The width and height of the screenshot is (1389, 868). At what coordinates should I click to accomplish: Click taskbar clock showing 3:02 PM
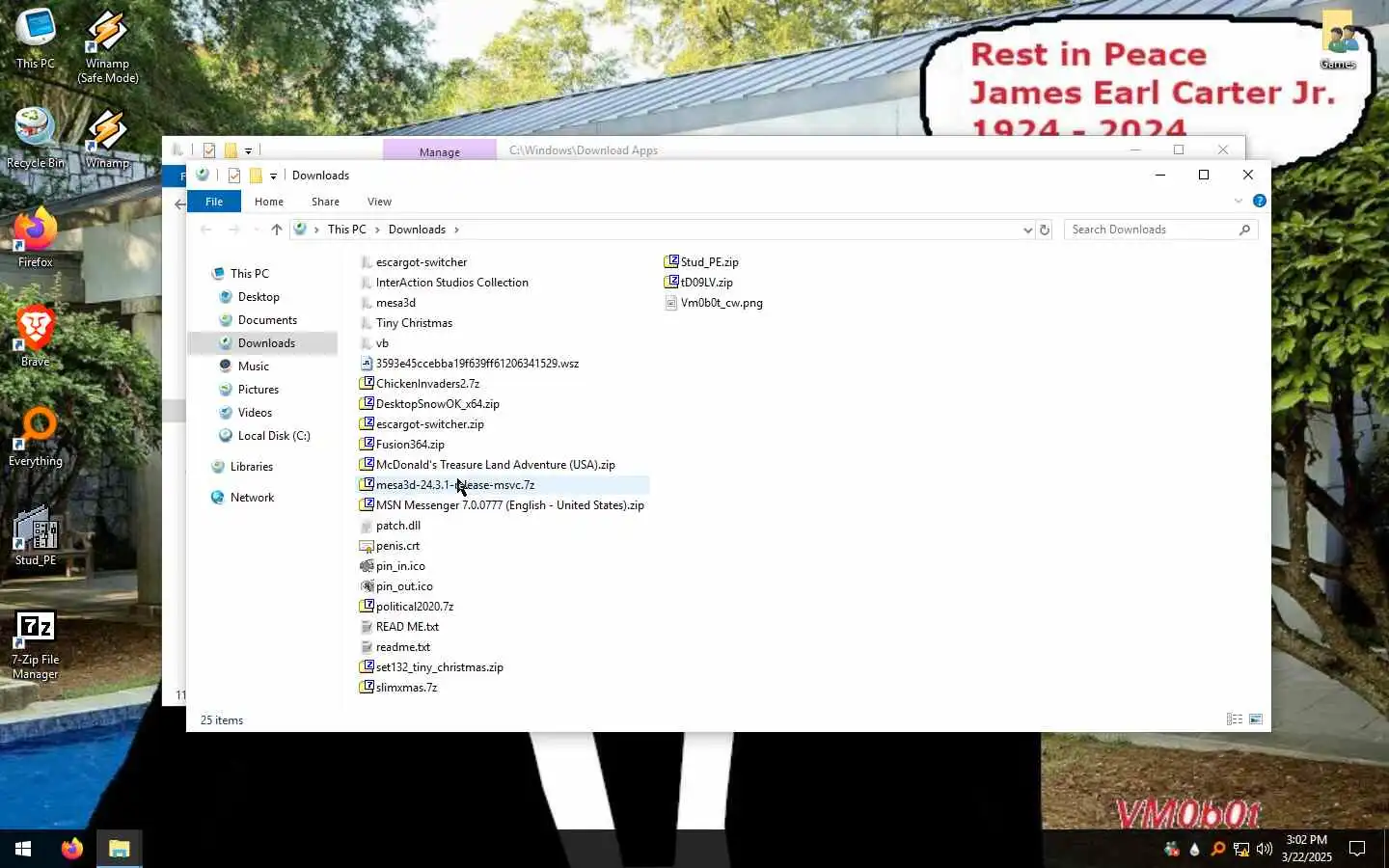[1306, 849]
